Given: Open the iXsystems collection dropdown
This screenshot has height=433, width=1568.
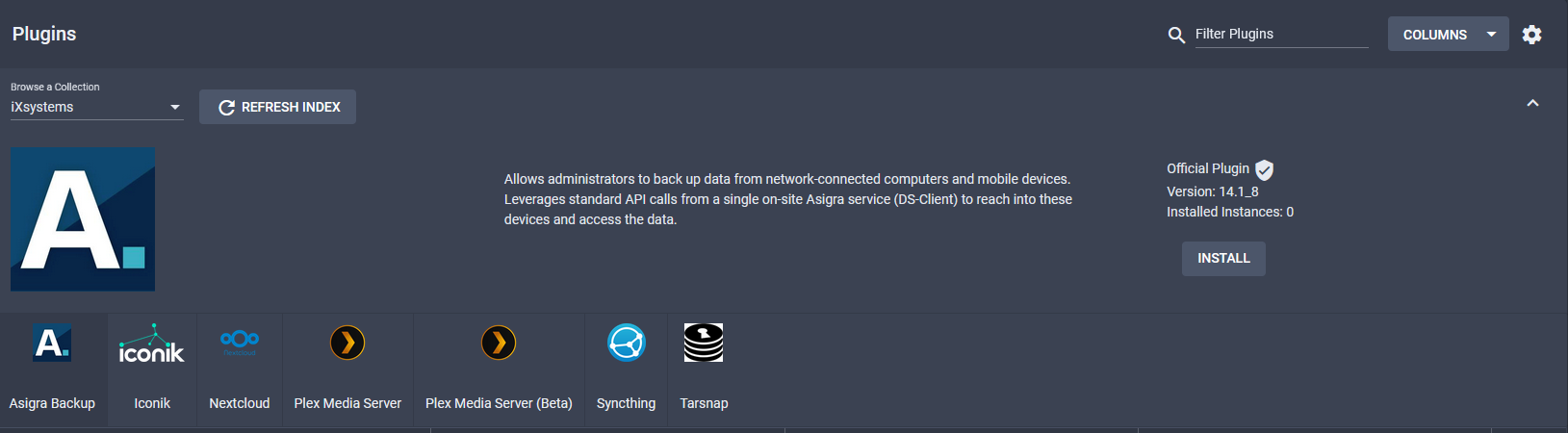Looking at the screenshot, I should click(x=96, y=107).
